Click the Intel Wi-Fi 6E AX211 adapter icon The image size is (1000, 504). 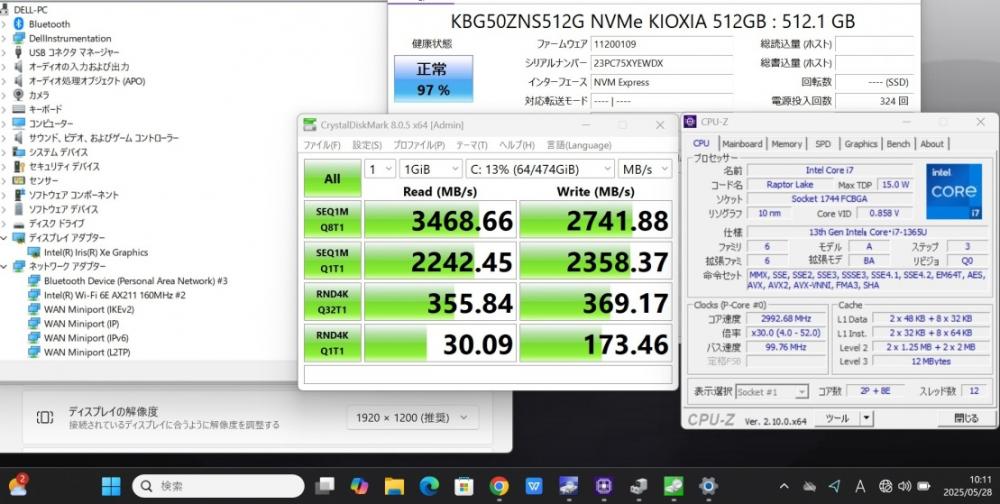[x=34, y=295]
